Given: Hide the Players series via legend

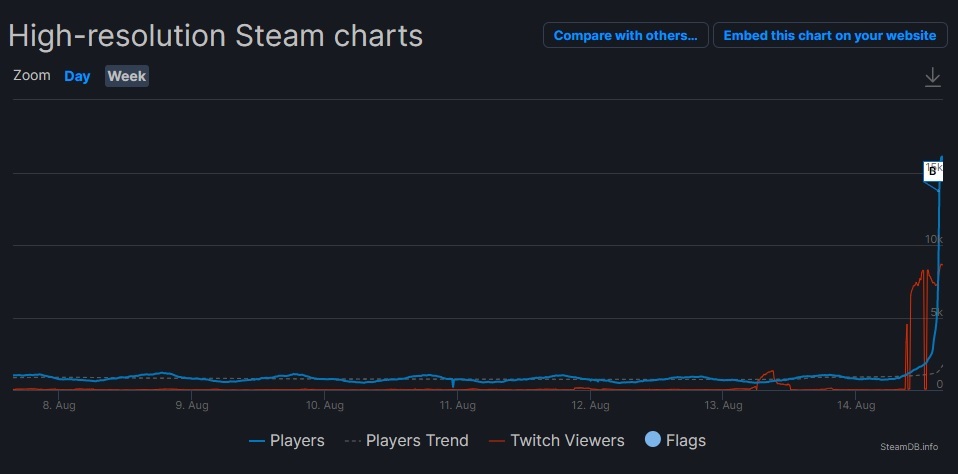Looking at the screenshot, I should coord(287,440).
